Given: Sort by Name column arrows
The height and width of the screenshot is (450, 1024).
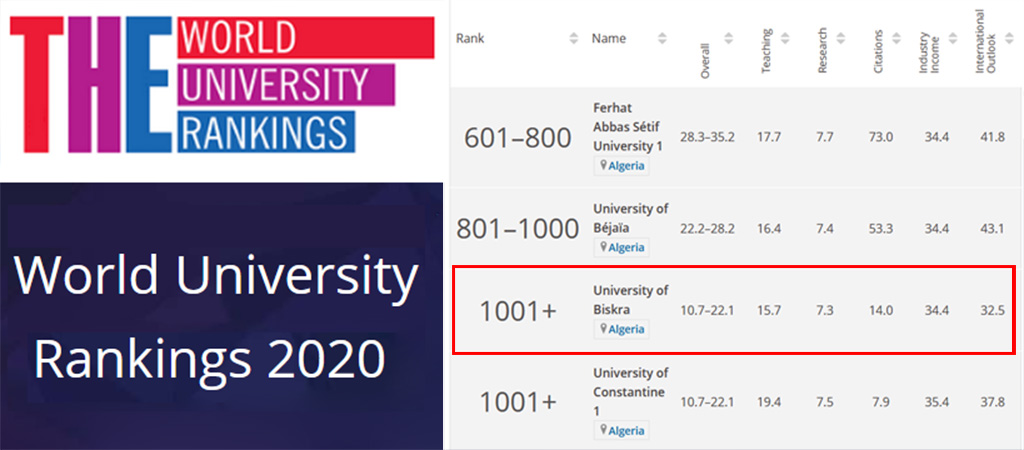Looking at the screenshot, I should (x=662, y=39).
